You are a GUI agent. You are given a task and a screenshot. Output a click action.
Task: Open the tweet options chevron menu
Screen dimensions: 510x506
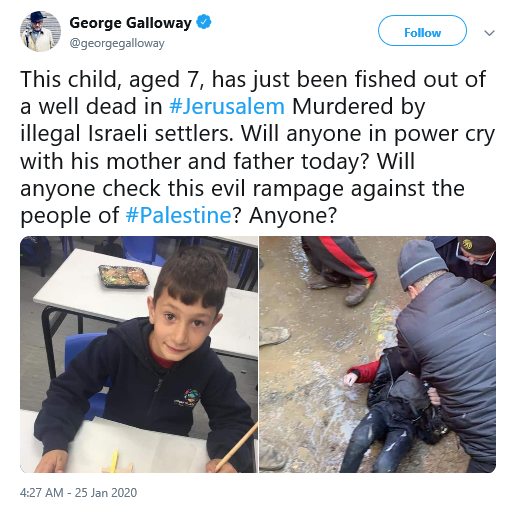pyautogui.click(x=489, y=33)
